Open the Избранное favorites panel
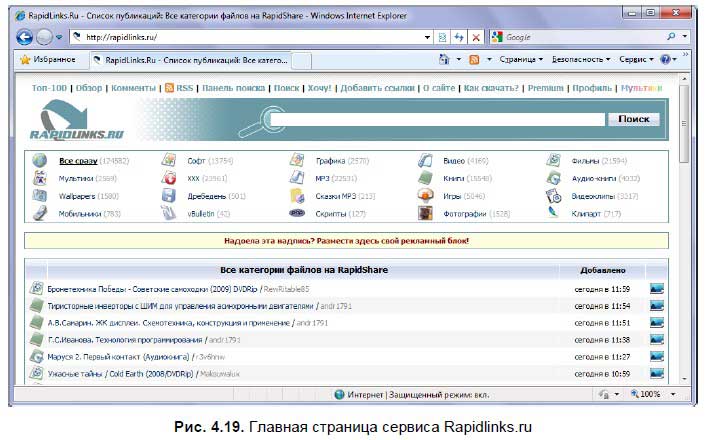The image size is (705, 440). tap(47, 60)
